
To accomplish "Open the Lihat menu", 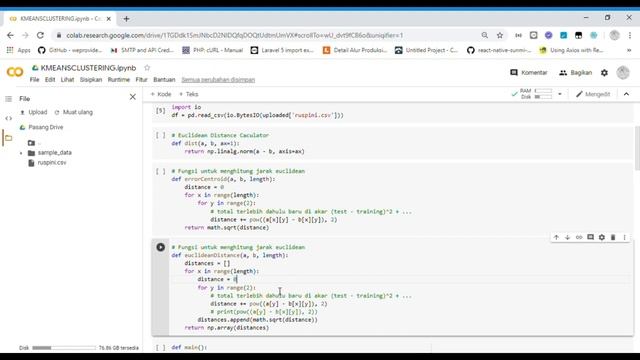I will (67, 80).
